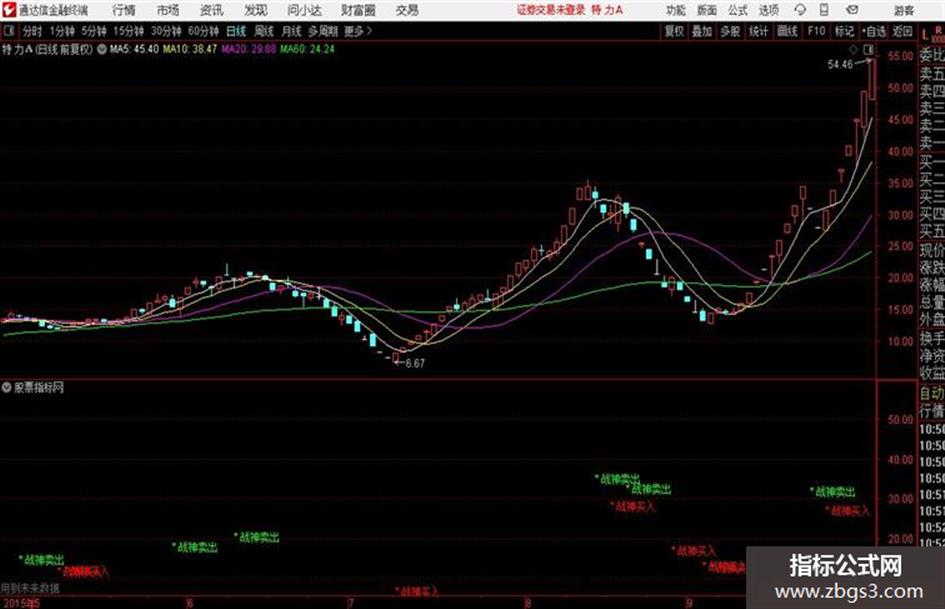Open the 选项 menu
The image size is (945, 609).
768,10
